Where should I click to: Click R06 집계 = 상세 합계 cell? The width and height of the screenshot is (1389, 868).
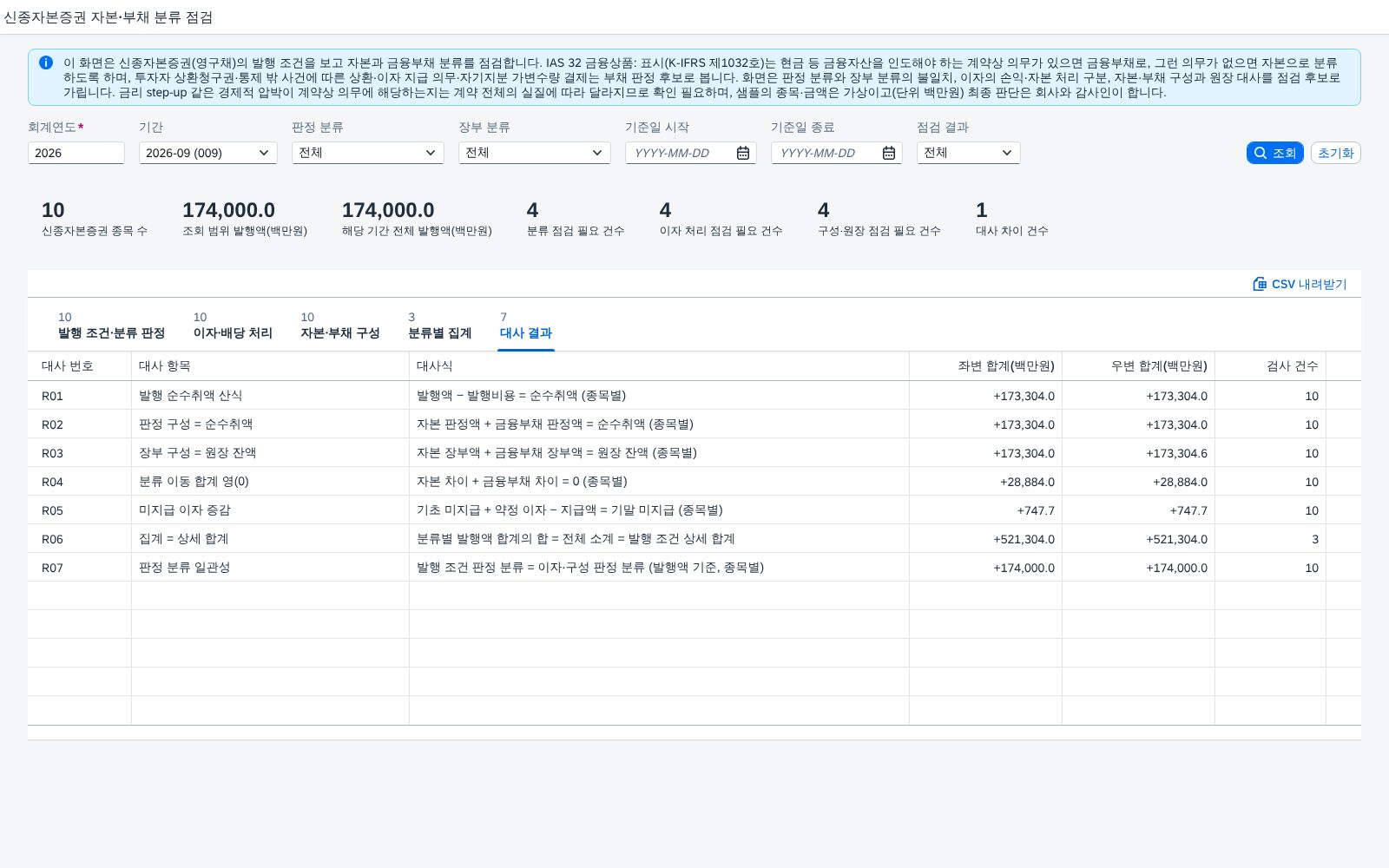click(271, 539)
